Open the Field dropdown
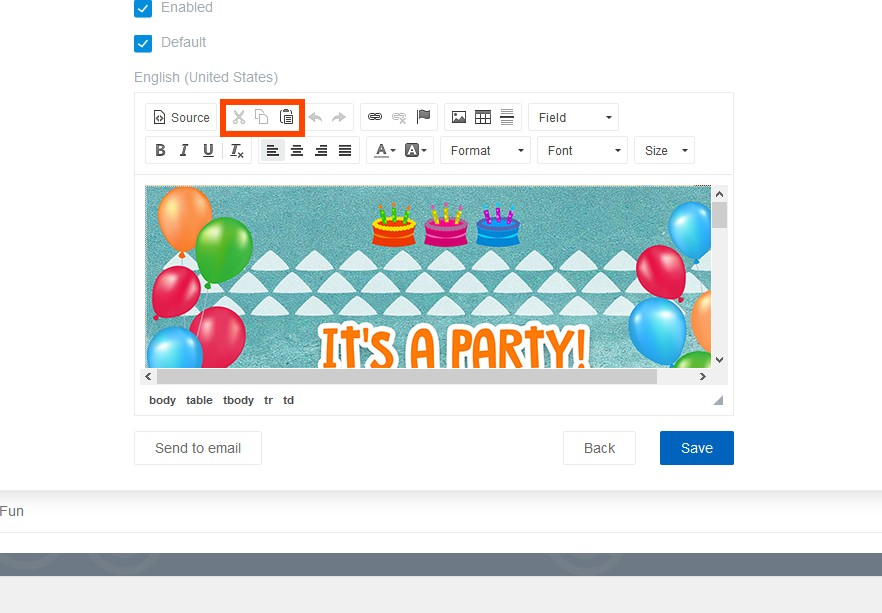This screenshot has width=882, height=613. [573, 117]
